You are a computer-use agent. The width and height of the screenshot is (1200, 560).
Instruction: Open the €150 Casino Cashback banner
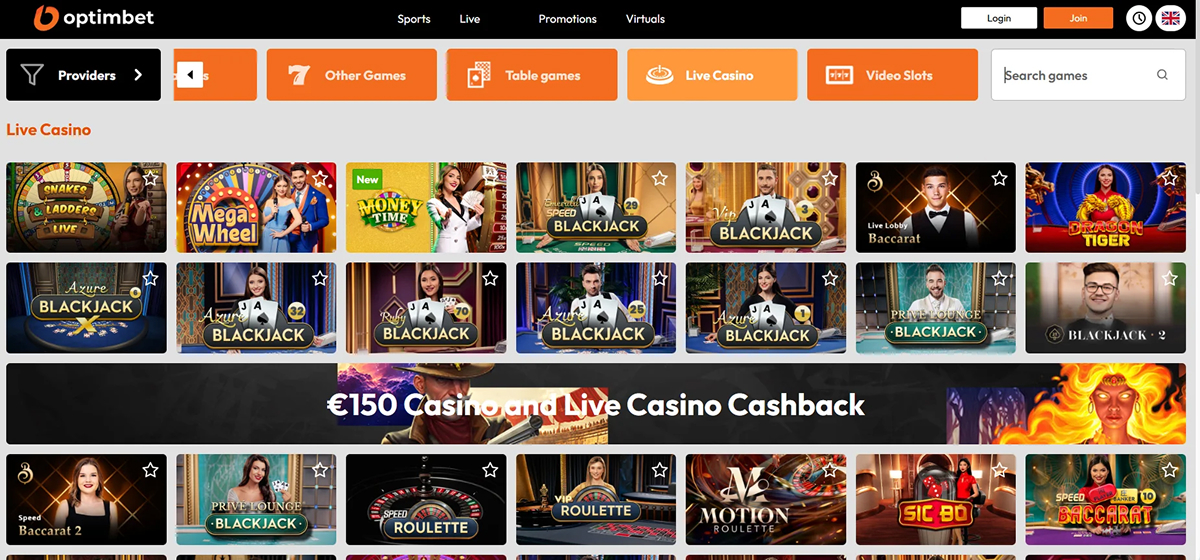[x=596, y=404]
